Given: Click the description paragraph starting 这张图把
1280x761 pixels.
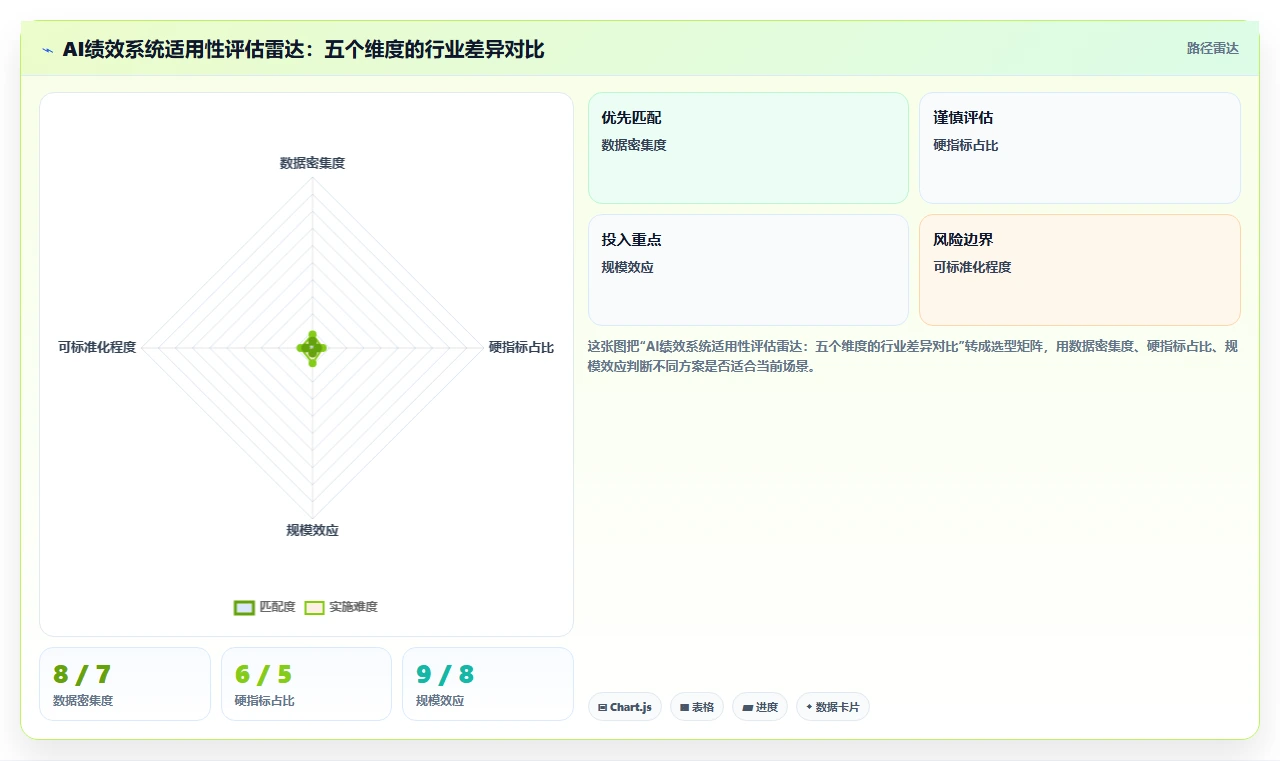Looking at the screenshot, I should (x=913, y=356).
